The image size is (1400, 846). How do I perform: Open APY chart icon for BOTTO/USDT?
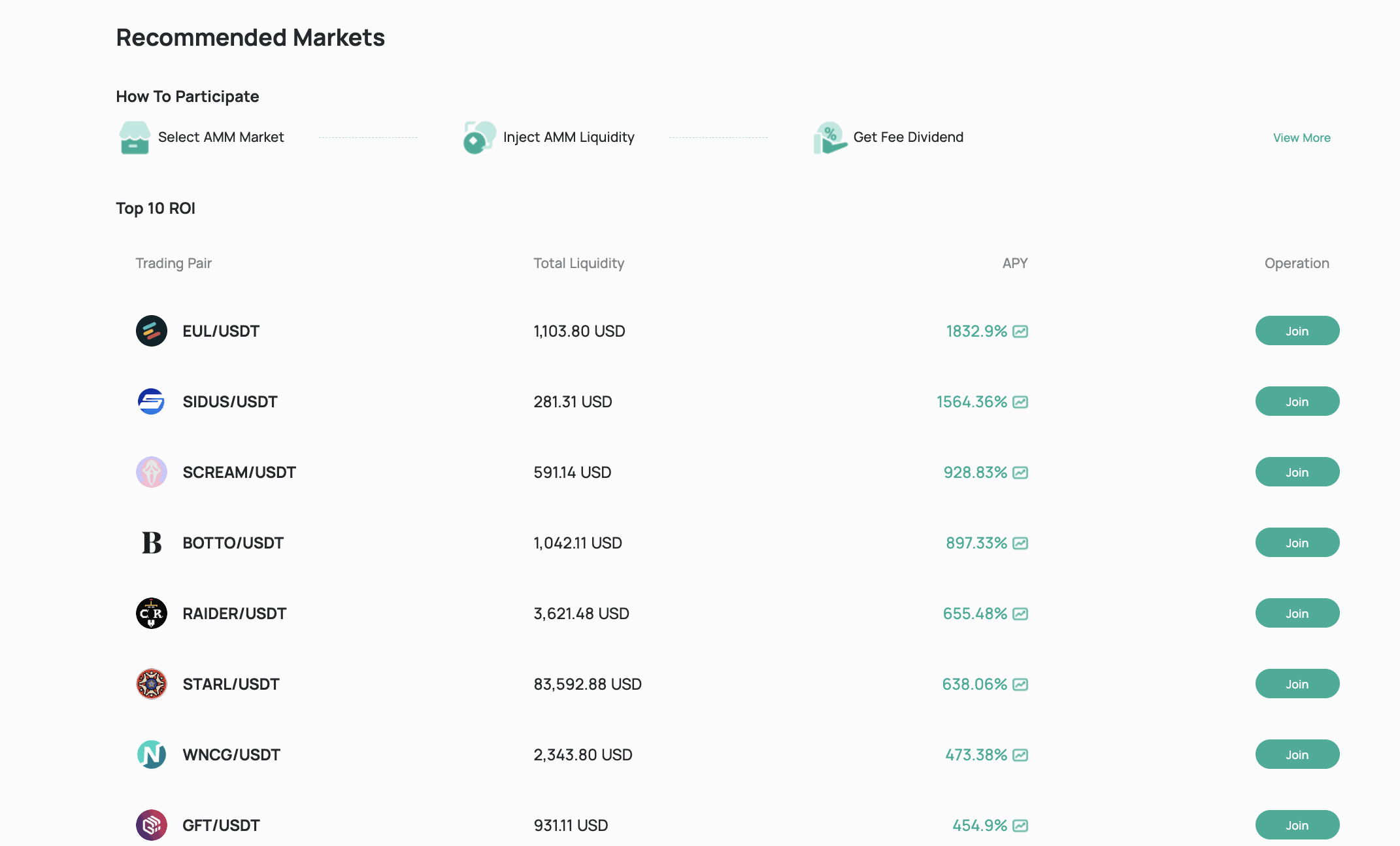[x=1020, y=543]
